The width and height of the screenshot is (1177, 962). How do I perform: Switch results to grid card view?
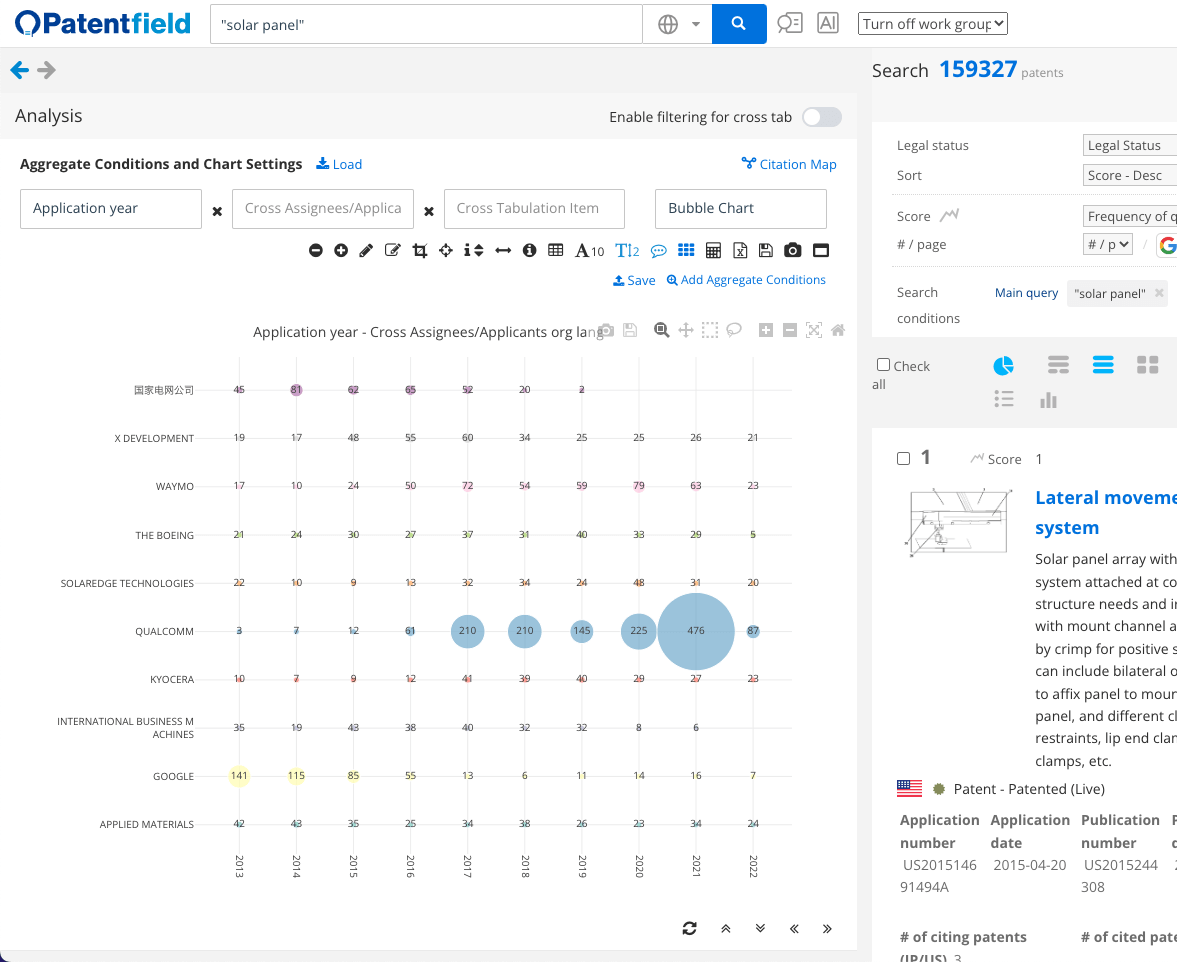pos(1147,365)
